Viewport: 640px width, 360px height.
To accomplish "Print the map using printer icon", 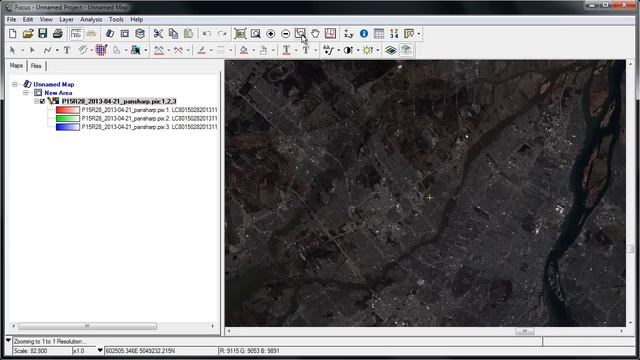I will click(58, 33).
